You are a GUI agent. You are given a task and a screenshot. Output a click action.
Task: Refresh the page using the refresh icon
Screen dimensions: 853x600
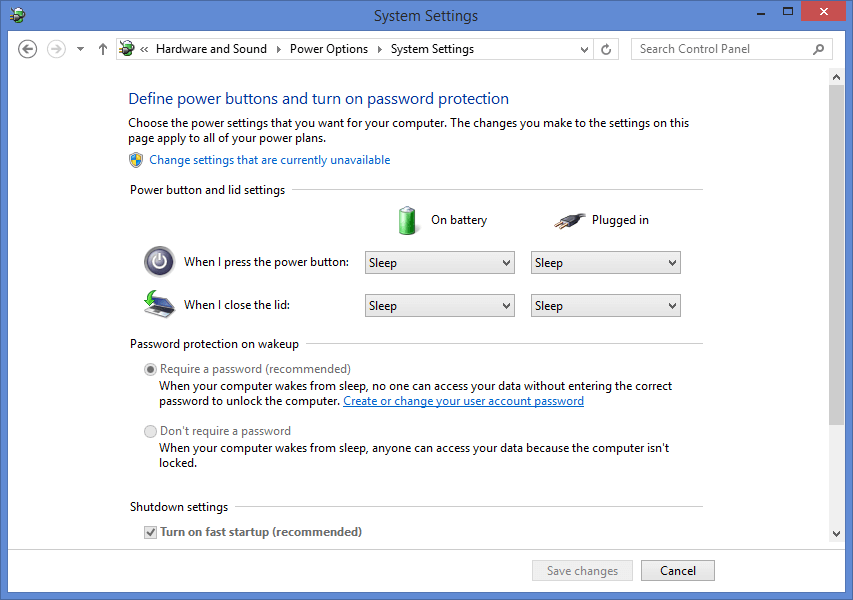point(605,50)
